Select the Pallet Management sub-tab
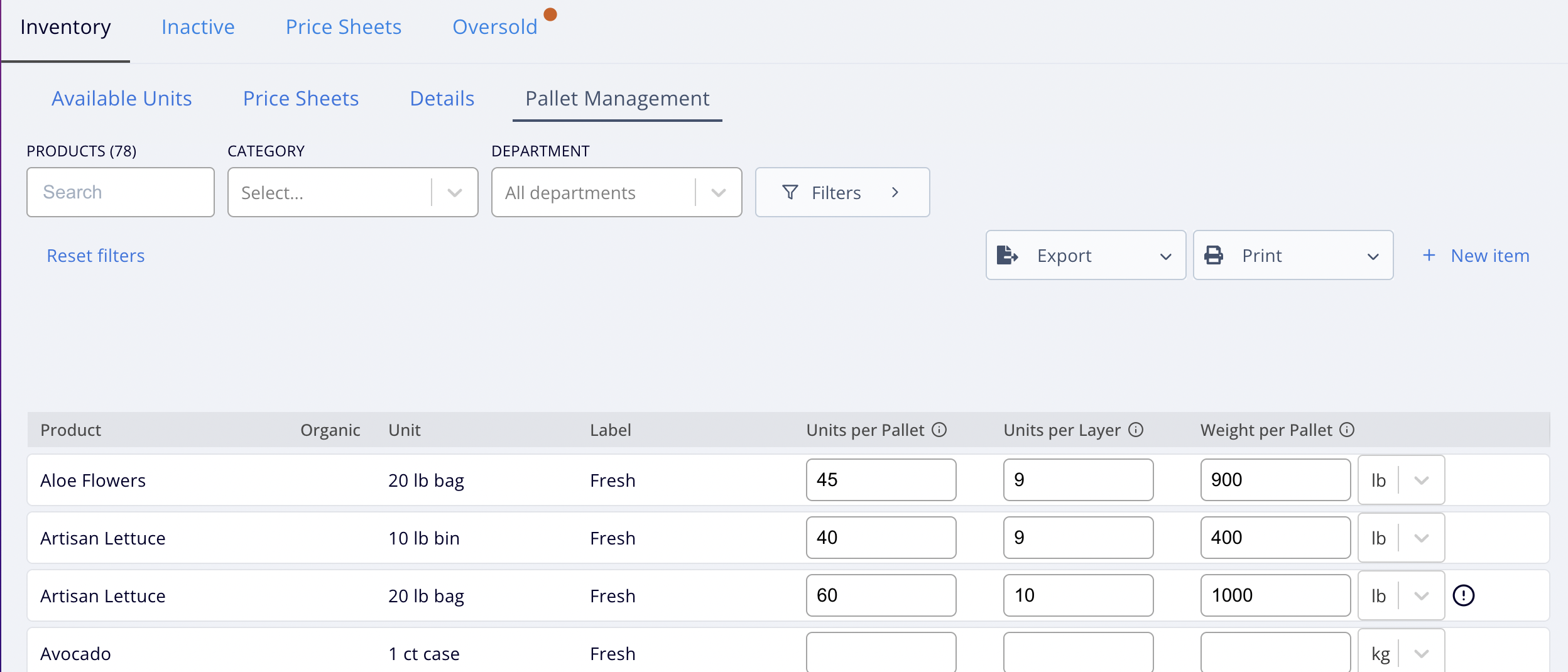The width and height of the screenshot is (1568, 672). tap(618, 99)
